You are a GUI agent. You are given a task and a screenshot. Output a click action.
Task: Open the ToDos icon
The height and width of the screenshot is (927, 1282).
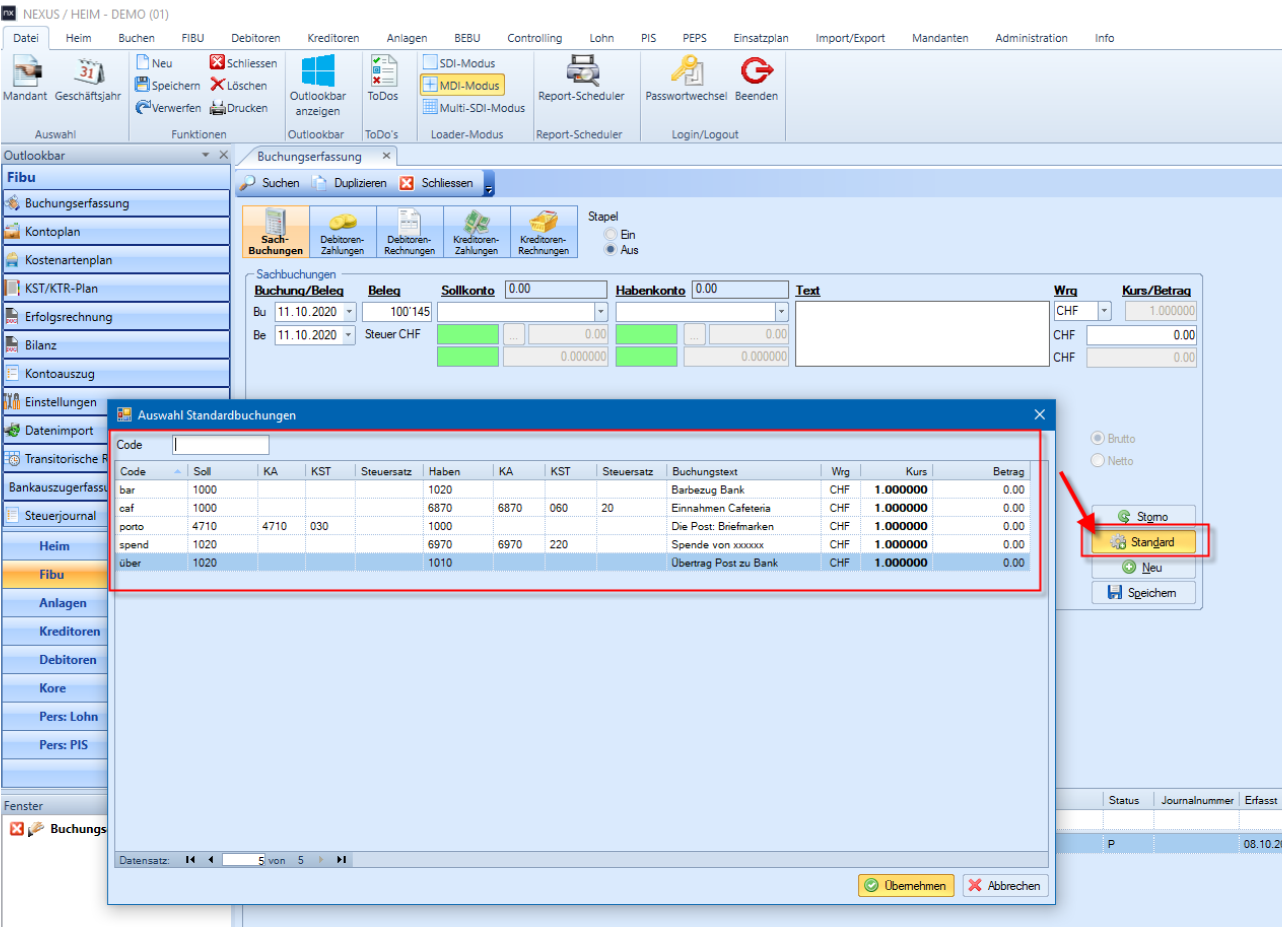(x=382, y=73)
